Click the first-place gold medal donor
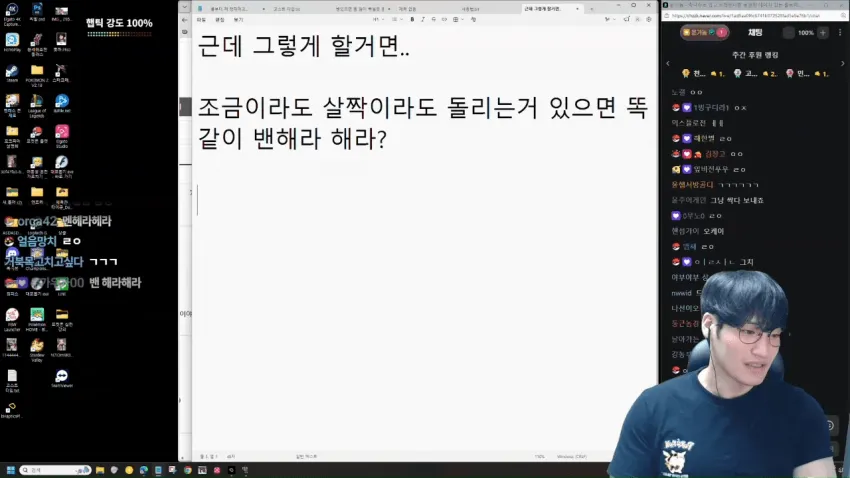850x478 pixels. click(x=703, y=73)
